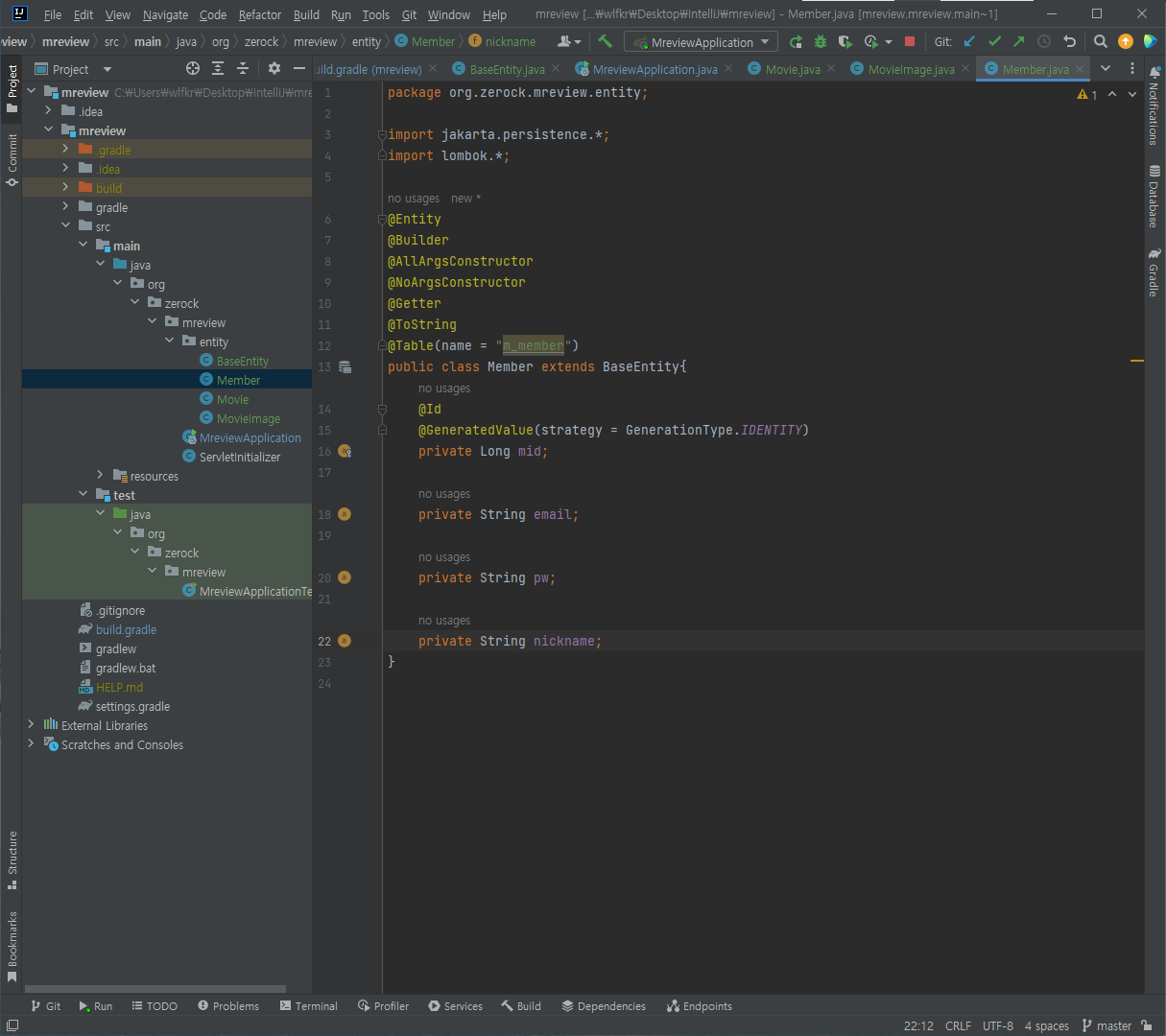Update project with the blue Git arrow

(969, 41)
